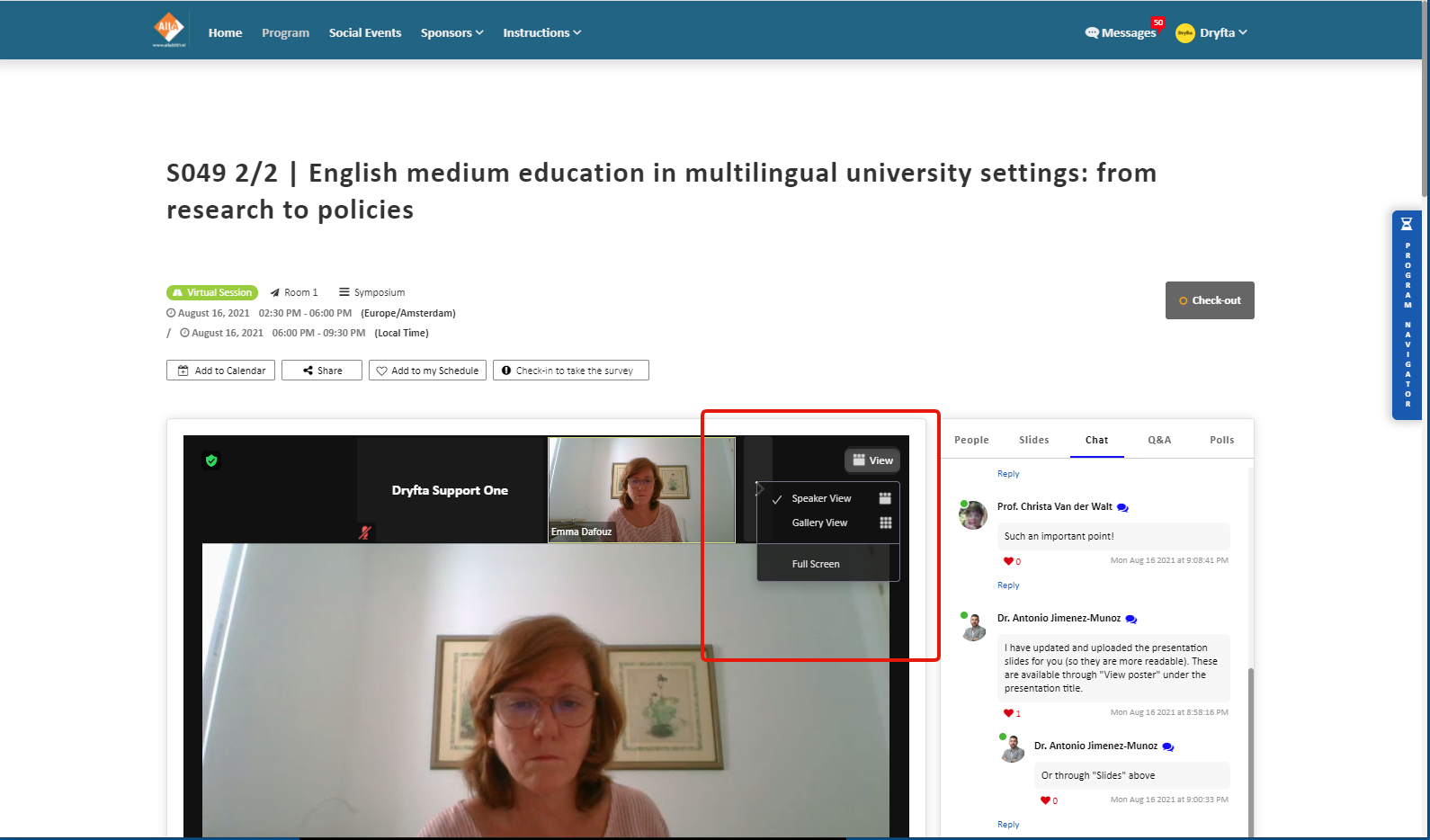
Task: Open Messages inbox
Action: pyautogui.click(x=1121, y=32)
